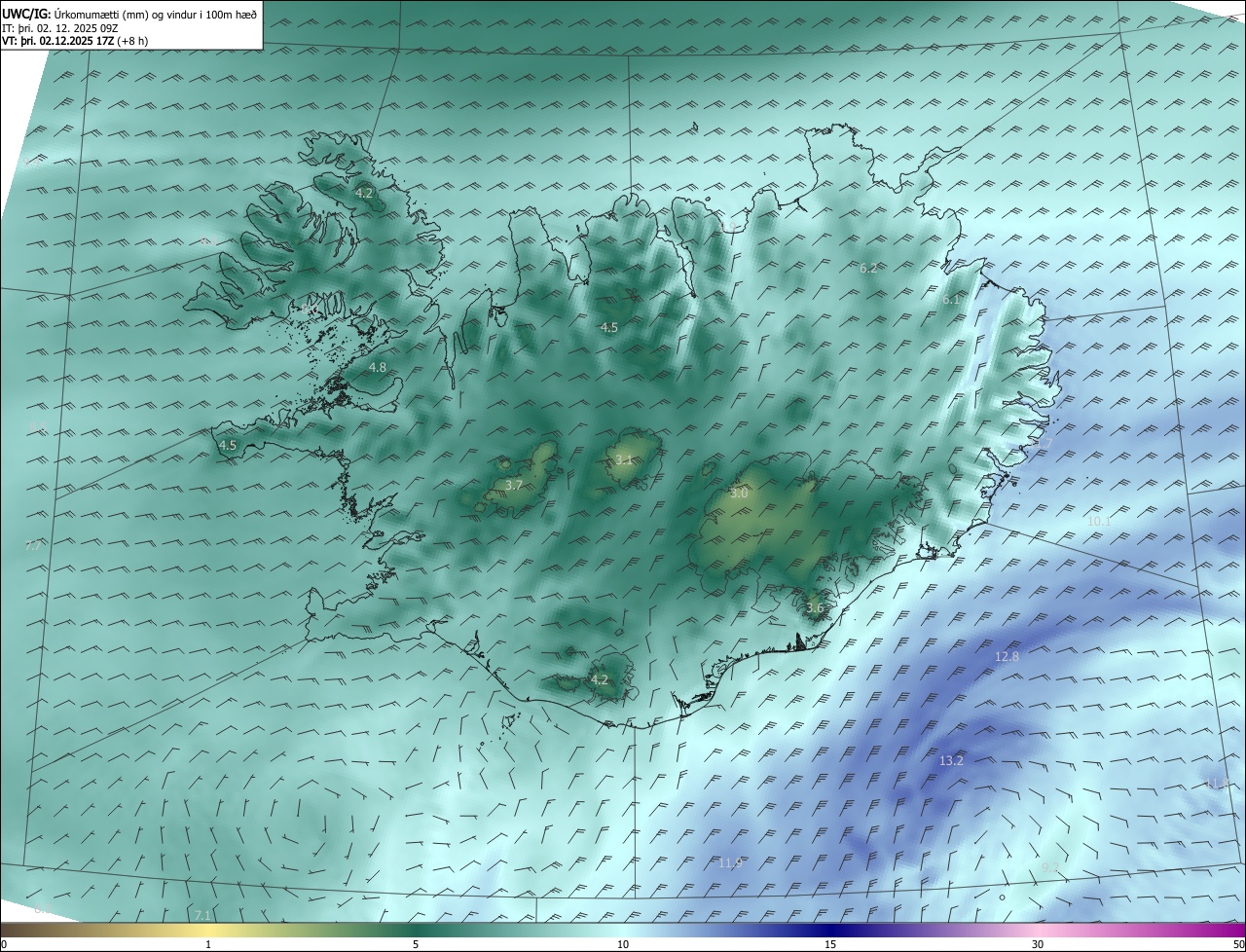
Task: Click the 7.7 value label offshore
Action: [33, 546]
